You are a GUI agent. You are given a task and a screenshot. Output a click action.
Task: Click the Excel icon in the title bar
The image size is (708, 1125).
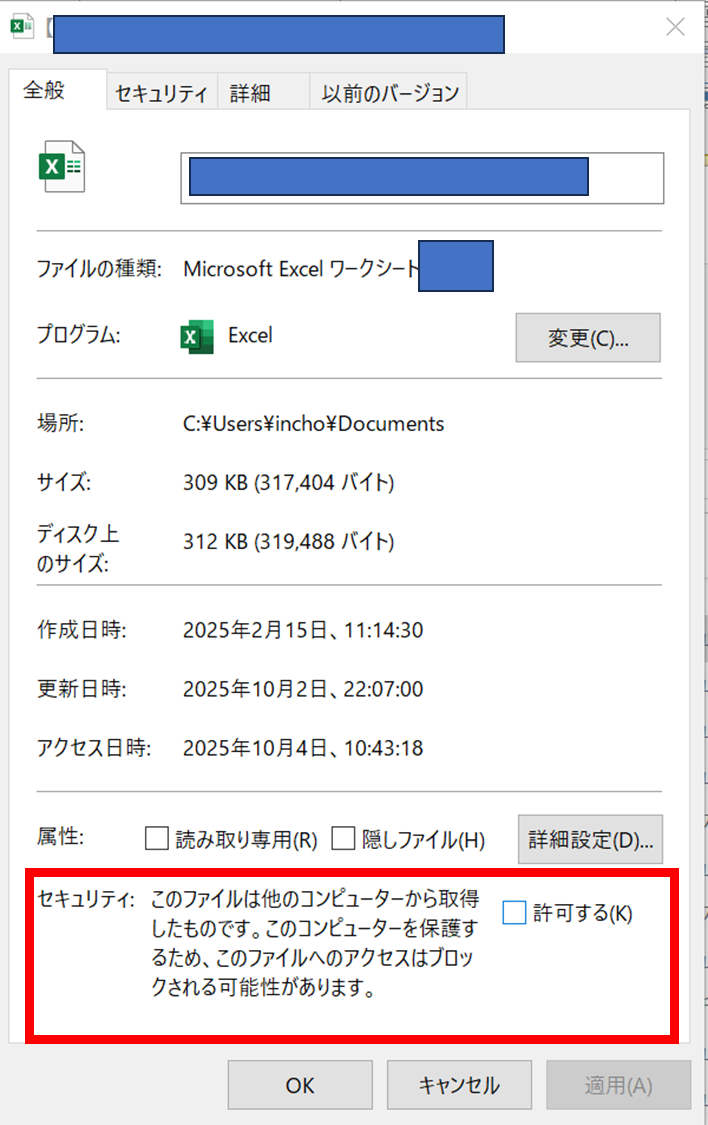coord(21,26)
